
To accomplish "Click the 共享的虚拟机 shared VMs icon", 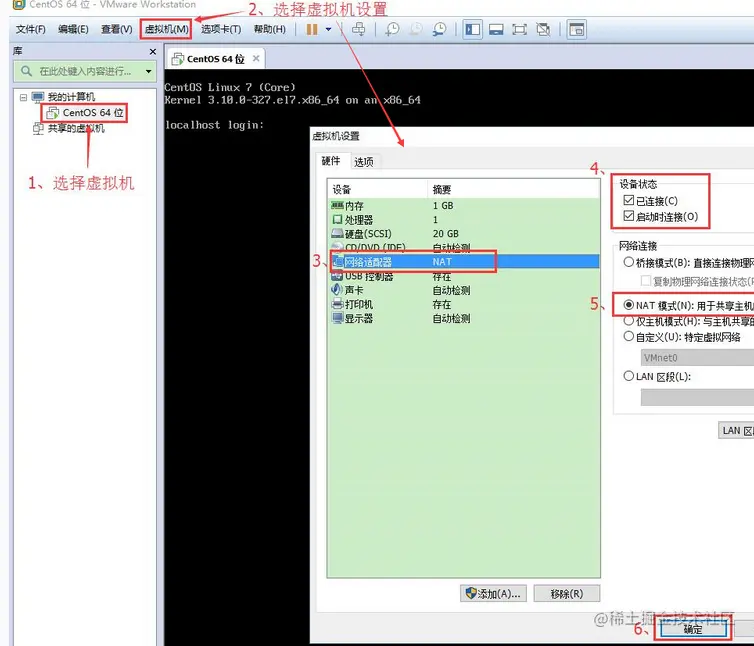I will pyautogui.click(x=38, y=128).
